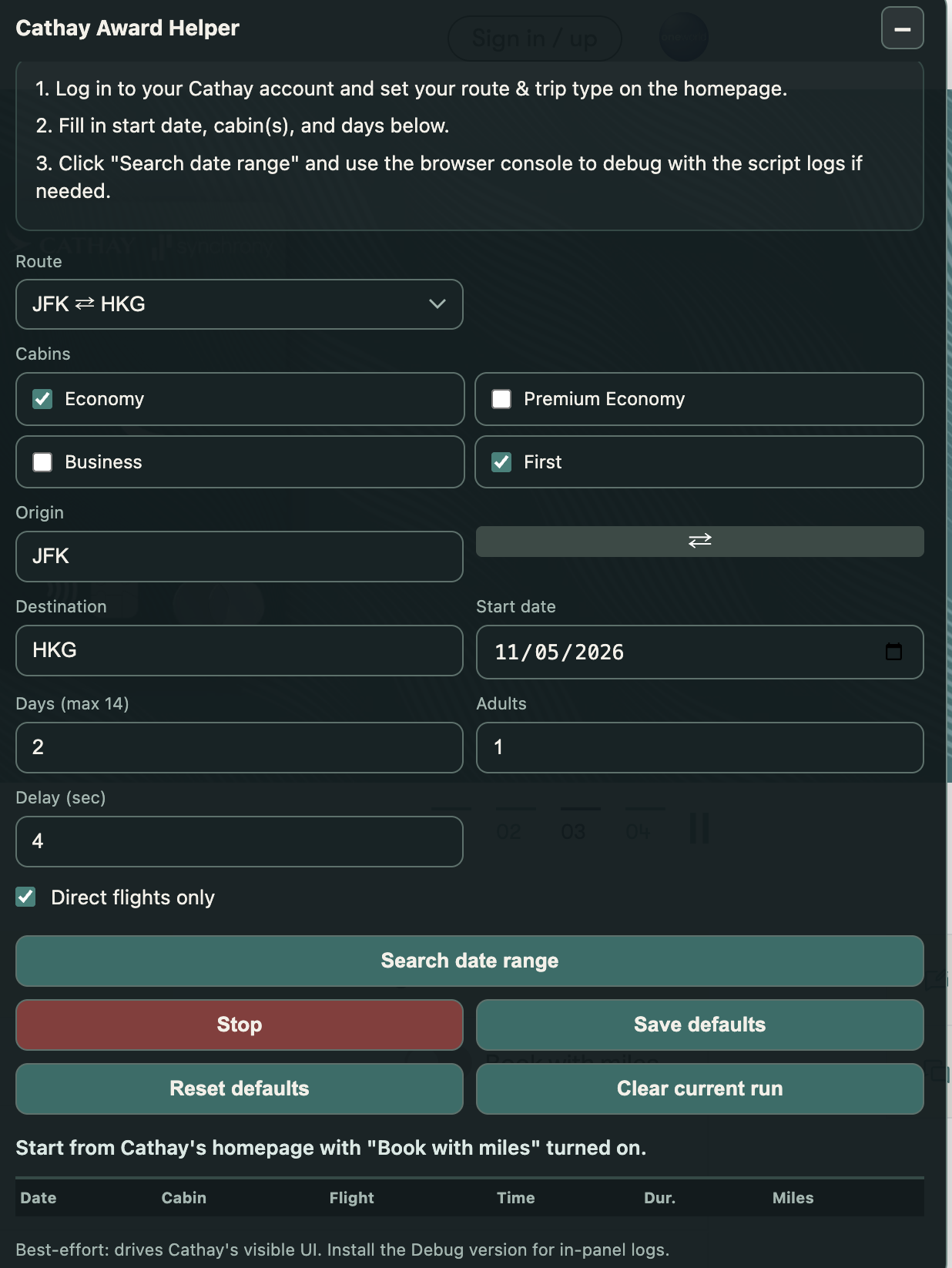Image resolution: width=952 pixels, height=1268 pixels.
Task: Toggle the Economy cabin checkbox
Action: pos(42,399)
